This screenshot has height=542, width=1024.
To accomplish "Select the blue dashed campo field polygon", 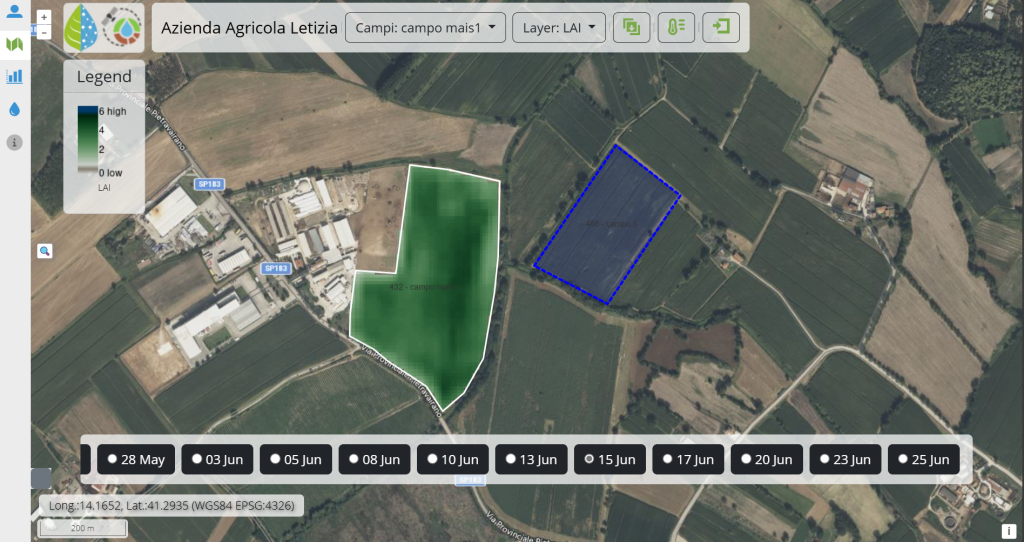I will (607, 225).
